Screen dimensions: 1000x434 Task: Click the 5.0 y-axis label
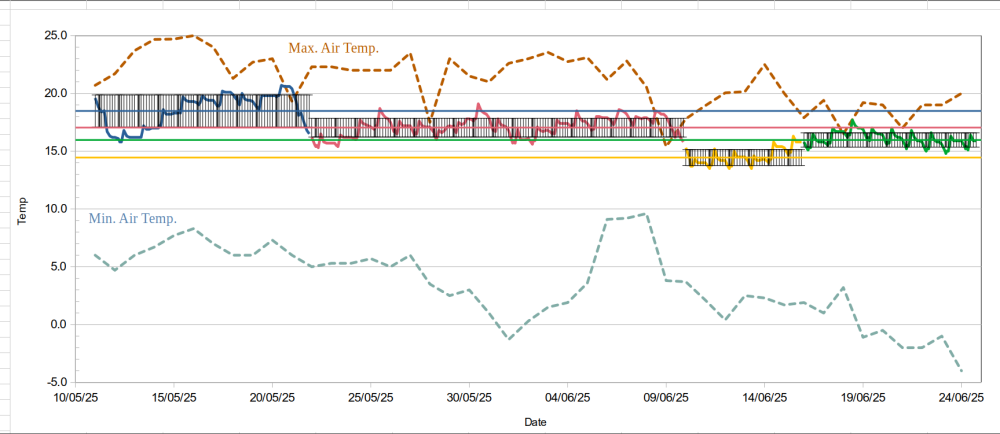(59, 266)
